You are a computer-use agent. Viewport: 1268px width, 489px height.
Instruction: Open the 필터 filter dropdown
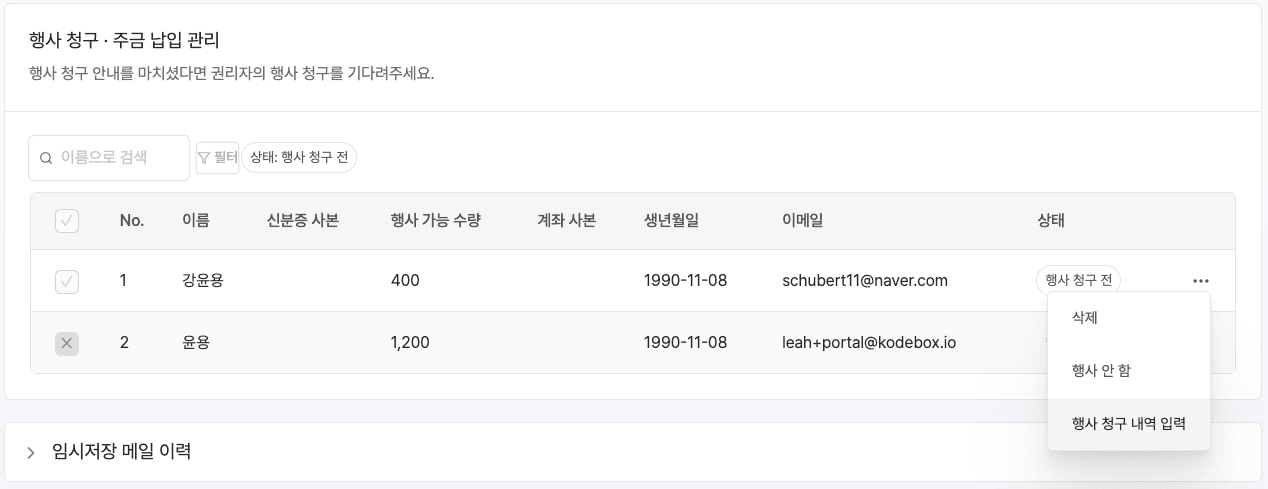pyautogui.click(x=217, y=158)
